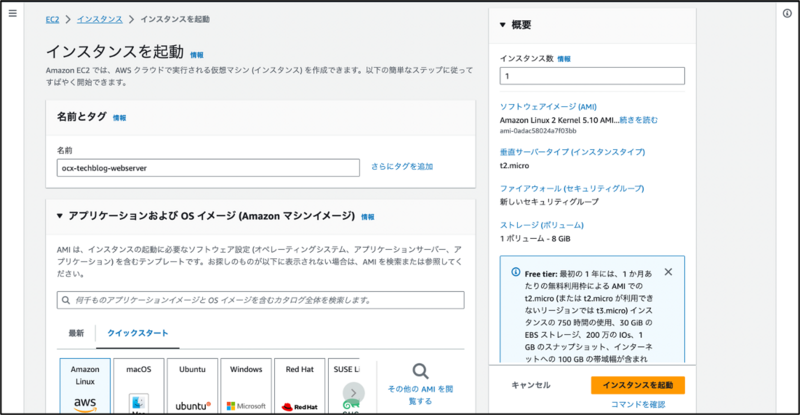Click コマンドを確認 link
800x415 pixels.
[x=638, y=404]
